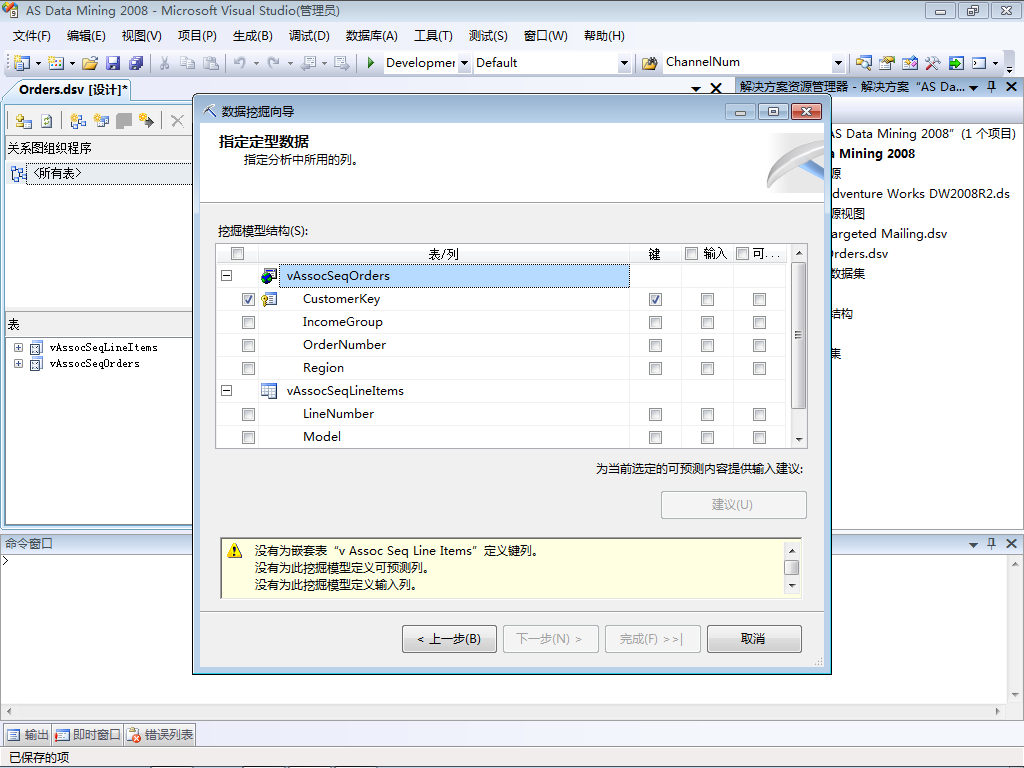Image resolution: width=1024 pixels, height=768 pixels.
Task: Check the IncomeGroup row selection checkbox
Action: click(248, 322)
